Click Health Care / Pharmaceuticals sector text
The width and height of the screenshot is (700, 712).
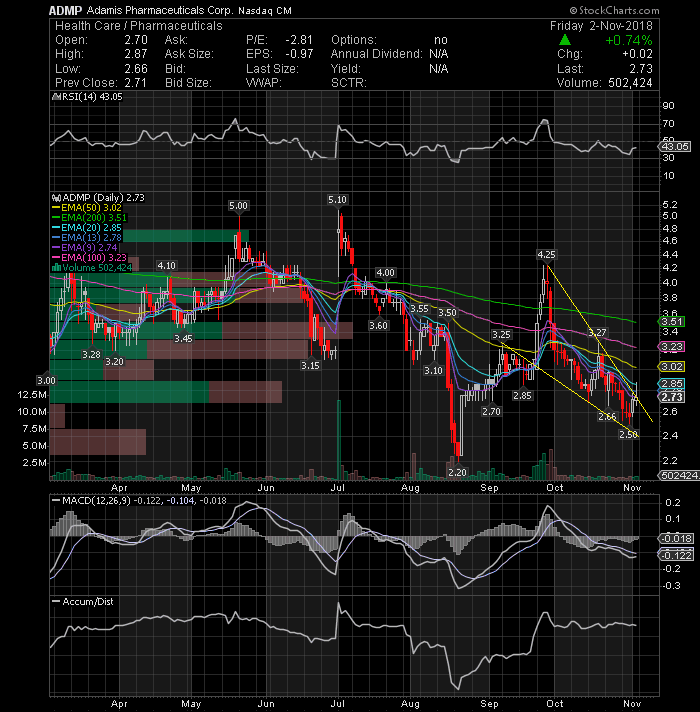pos(138,26)
